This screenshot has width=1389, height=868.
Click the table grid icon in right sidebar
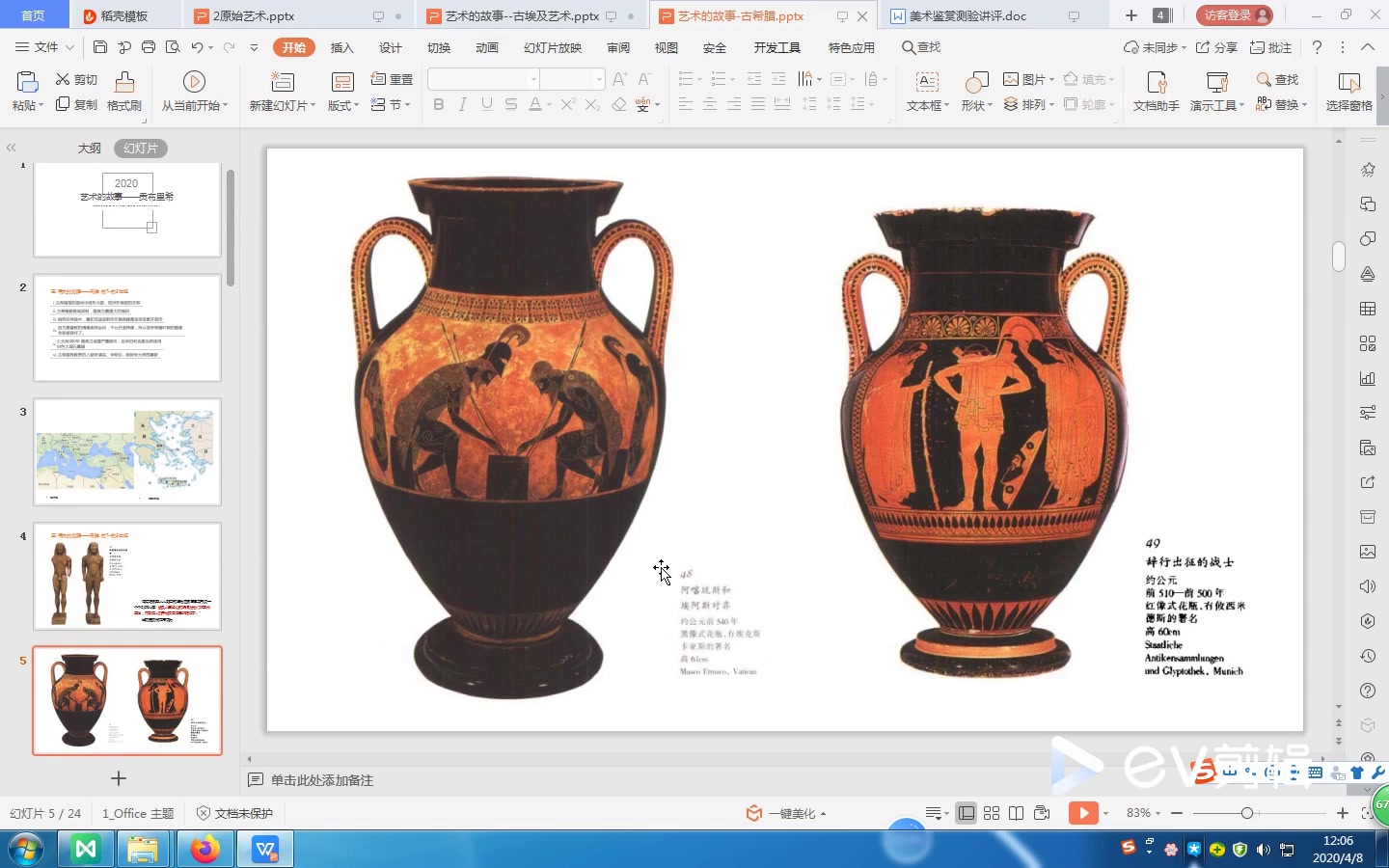click(1368, 309)
